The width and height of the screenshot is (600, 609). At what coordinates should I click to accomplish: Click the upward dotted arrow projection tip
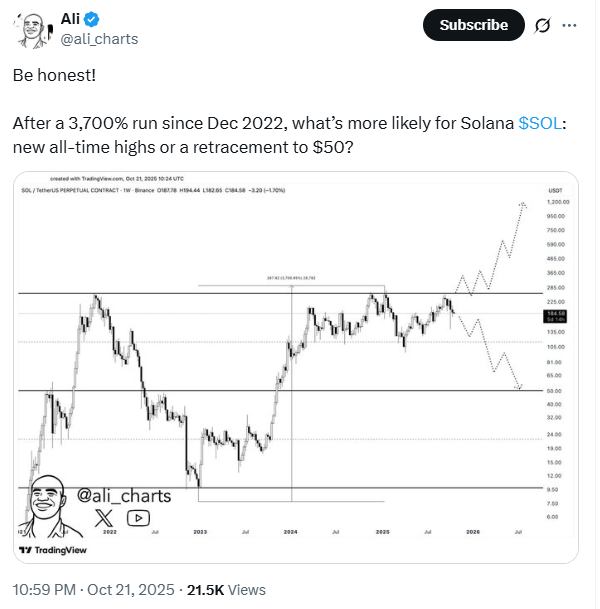pos(522,204)
